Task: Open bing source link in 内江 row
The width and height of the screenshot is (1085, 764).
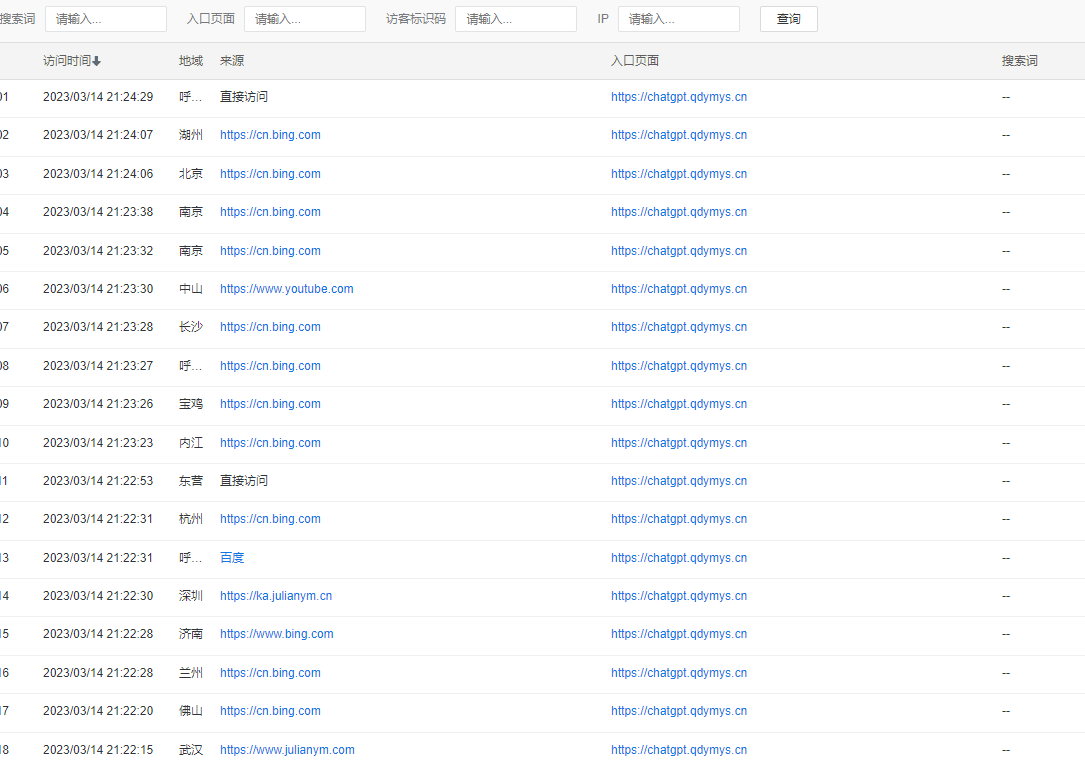Action: 270,443
